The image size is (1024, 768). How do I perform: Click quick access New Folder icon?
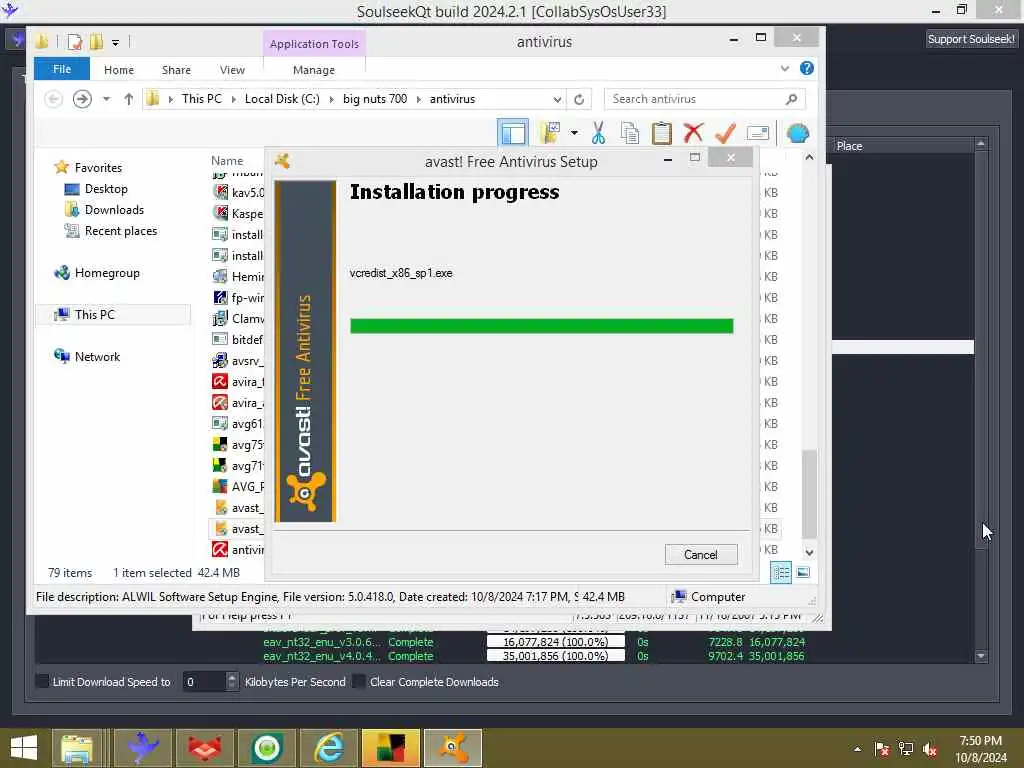tap(96, 42)
